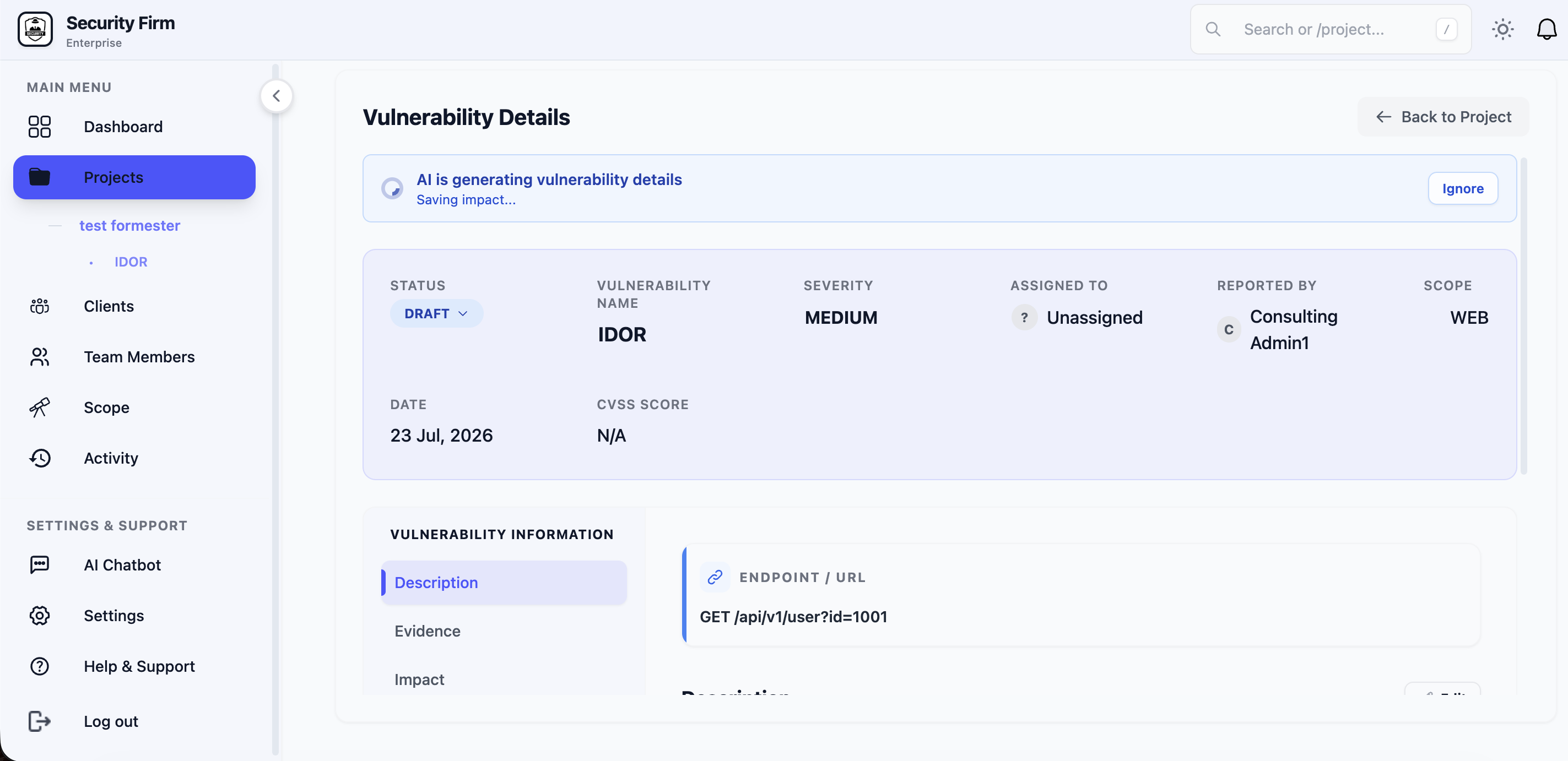This screenshot has width=1568, height=761.
Task: View Activity menu entry
Action: pos(111,458)
